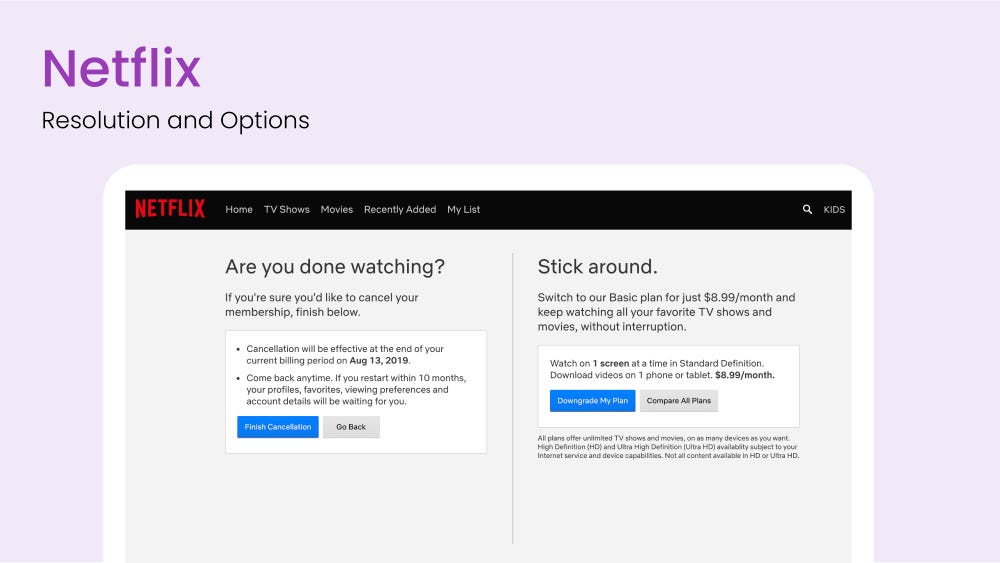Screen dimensions: 1000x563
Task: Click the Go Back button
Action: click(351, 427)
